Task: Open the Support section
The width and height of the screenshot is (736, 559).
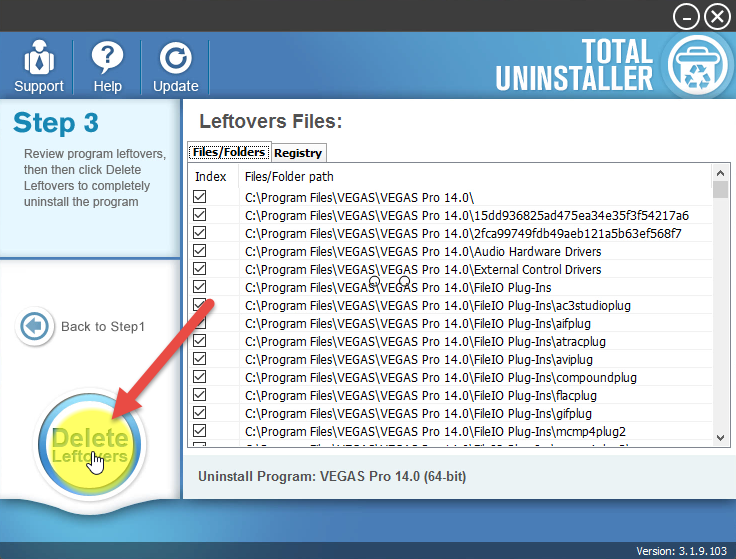Action: click(x=38, y=66)
